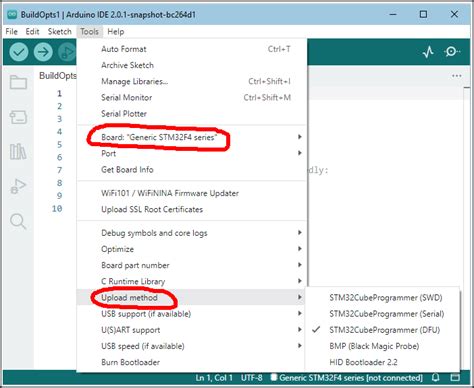Viewport: 474px width, 388px height.
Task: Choose Serial Plotter menu item
Action: [x=192, y=114]
